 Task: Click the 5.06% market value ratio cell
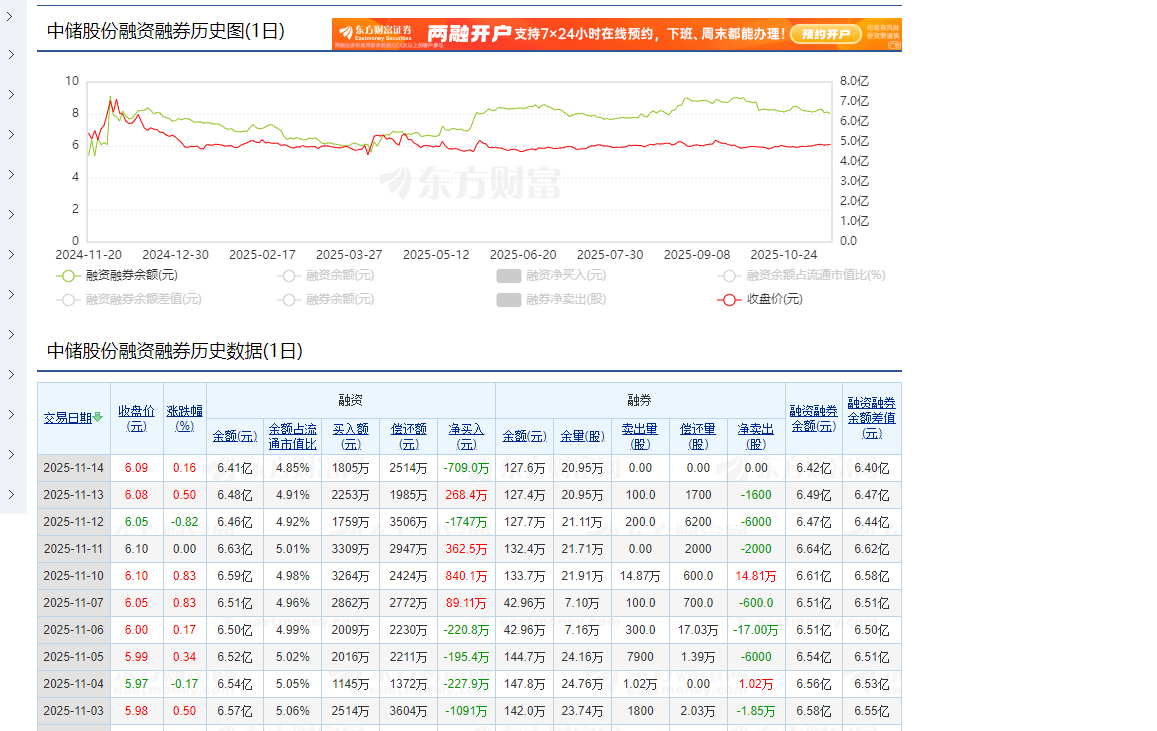(x=292, y=711)
